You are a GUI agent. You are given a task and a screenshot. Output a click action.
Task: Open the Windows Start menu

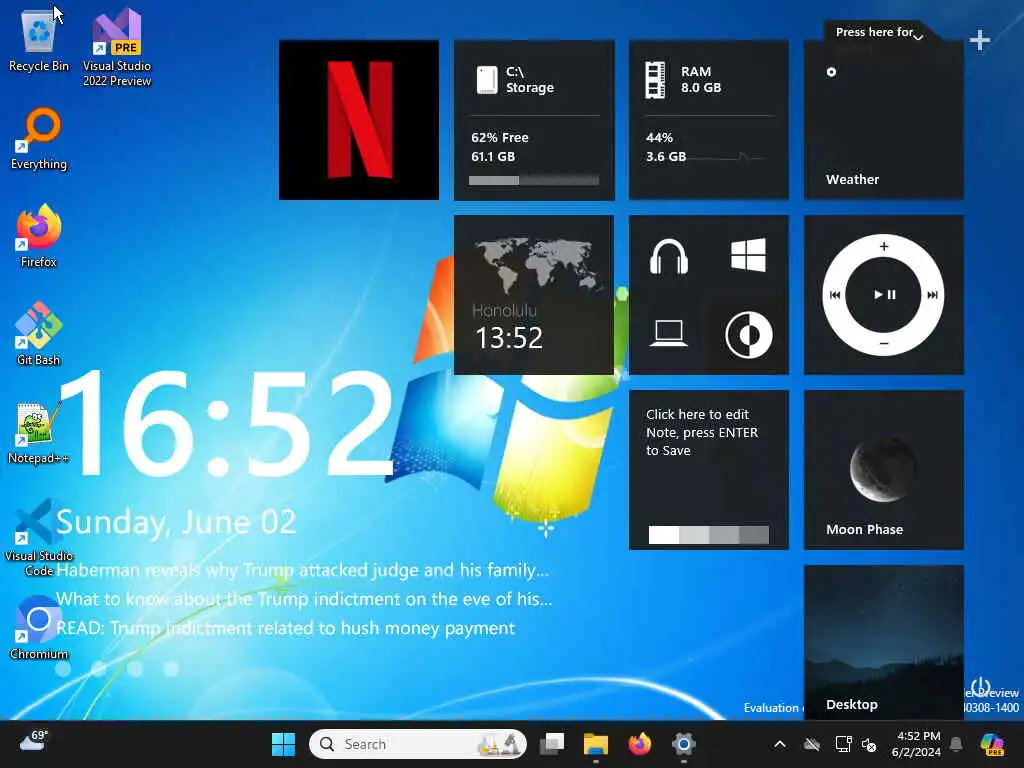click(283, 744)
